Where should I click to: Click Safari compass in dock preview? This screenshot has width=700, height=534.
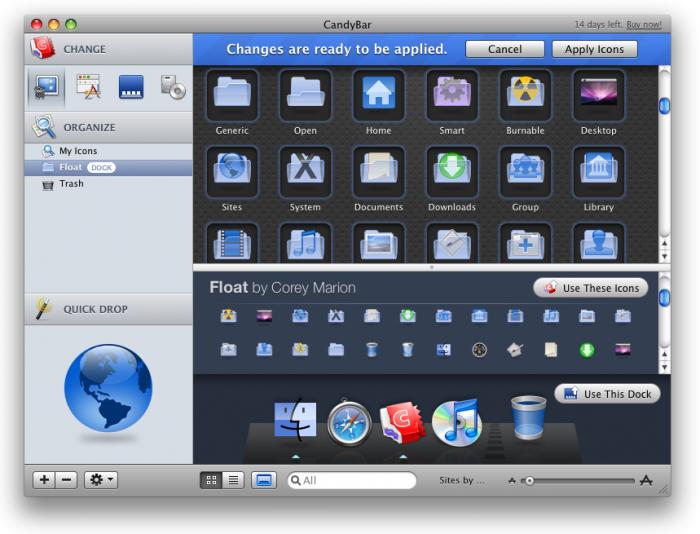coord(349,422)
